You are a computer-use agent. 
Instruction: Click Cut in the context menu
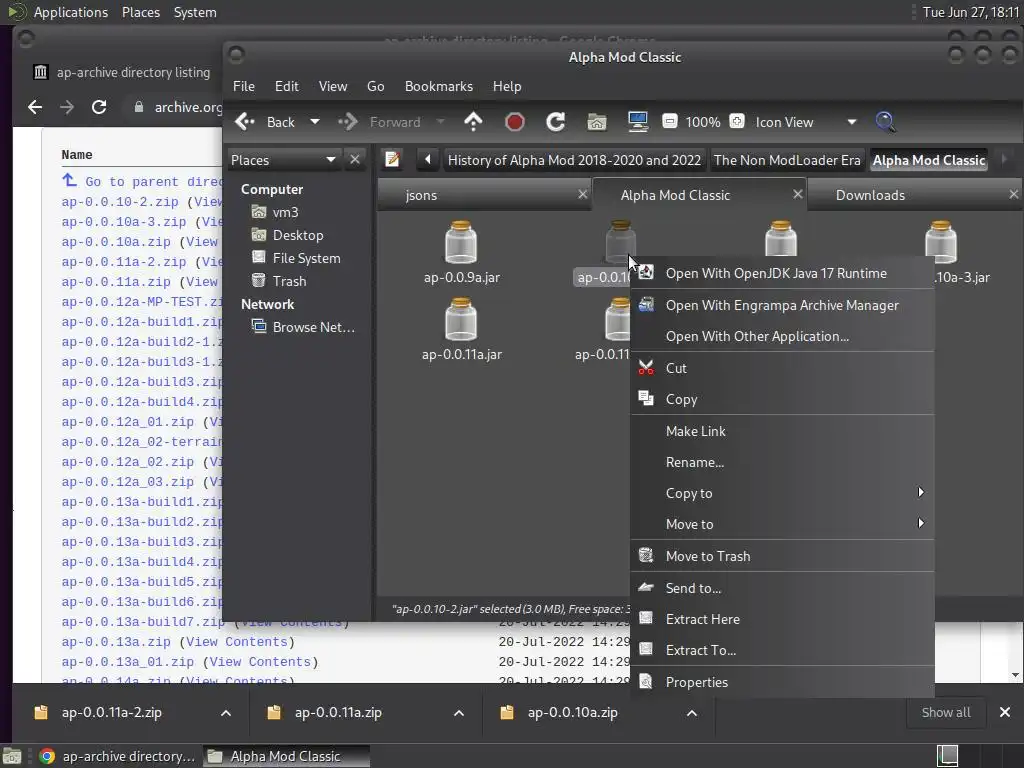point(782,368)
